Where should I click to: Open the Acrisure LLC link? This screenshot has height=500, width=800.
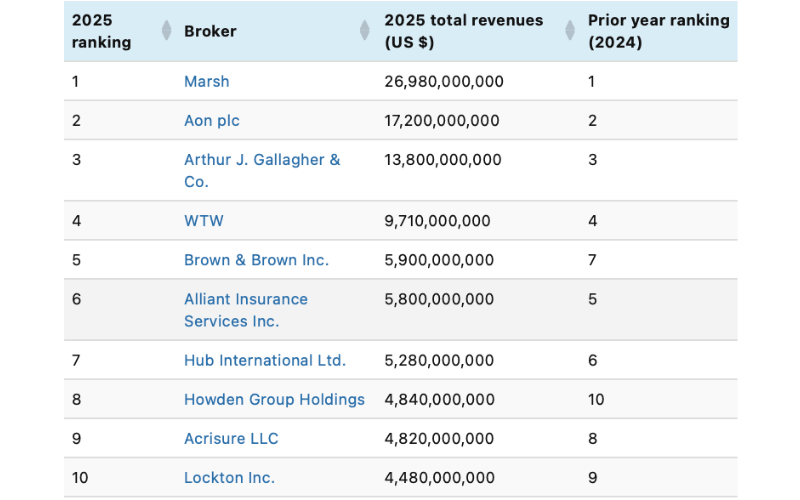pyautogui.click(x=231, y=439)
